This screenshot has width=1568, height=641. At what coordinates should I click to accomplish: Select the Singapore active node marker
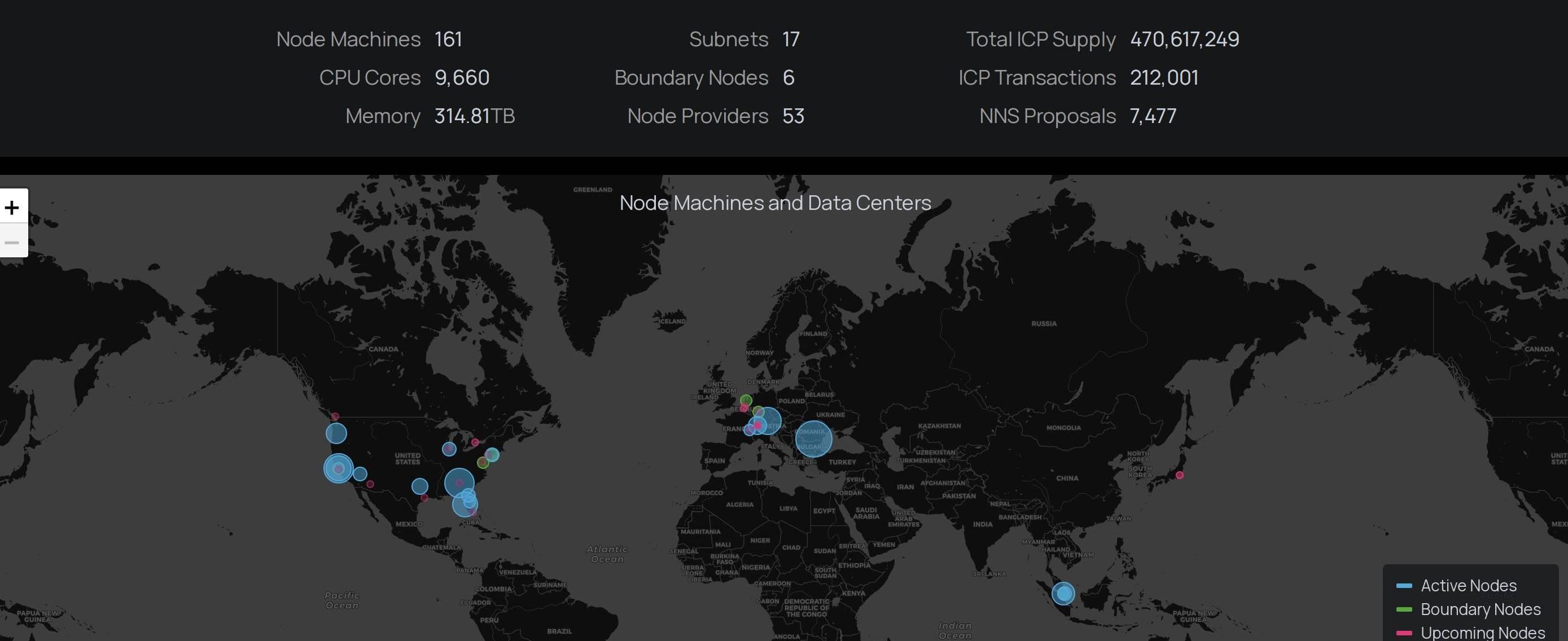point(1063,593)
